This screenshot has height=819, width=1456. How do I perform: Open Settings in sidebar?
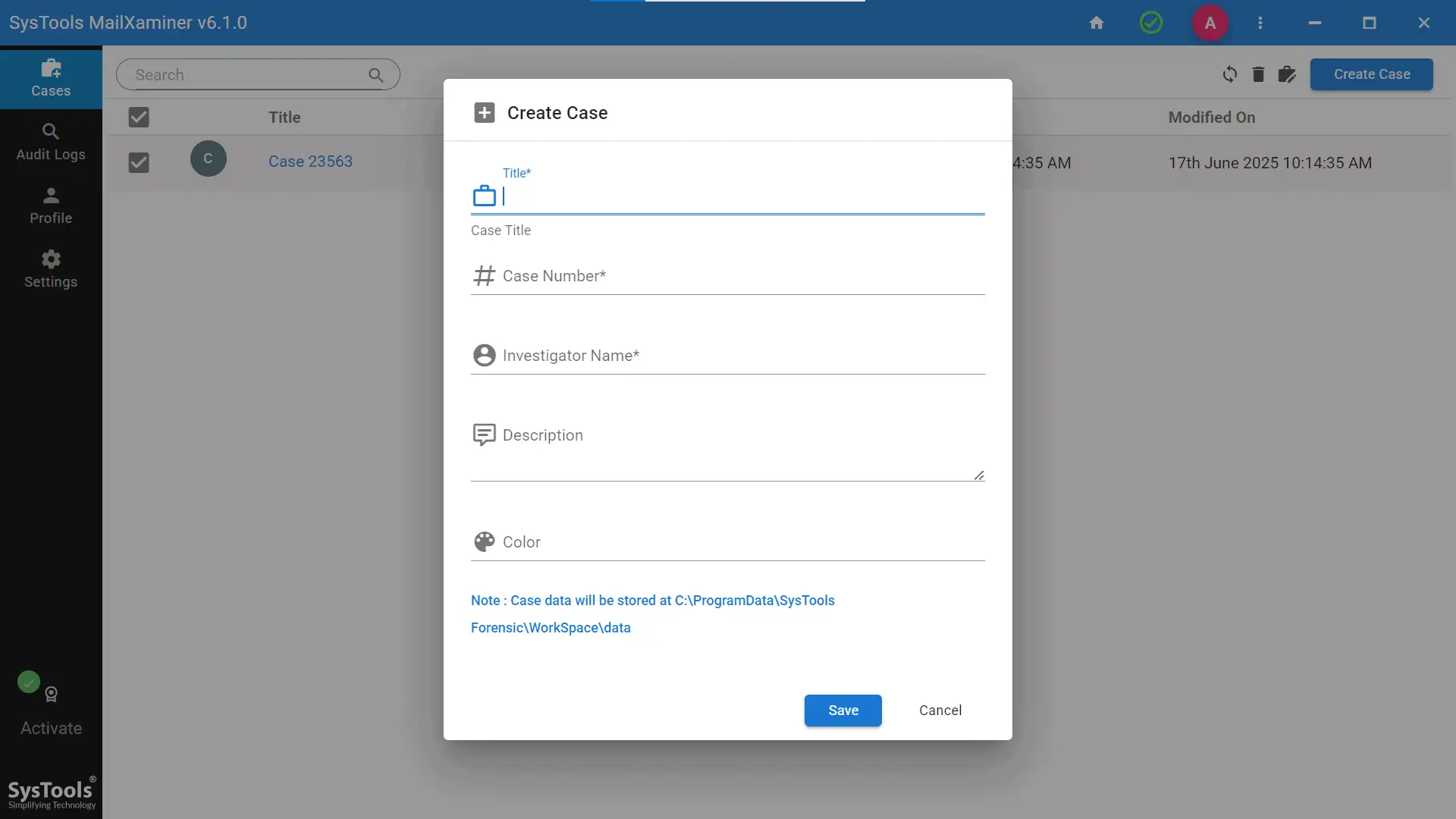(51, 269)
